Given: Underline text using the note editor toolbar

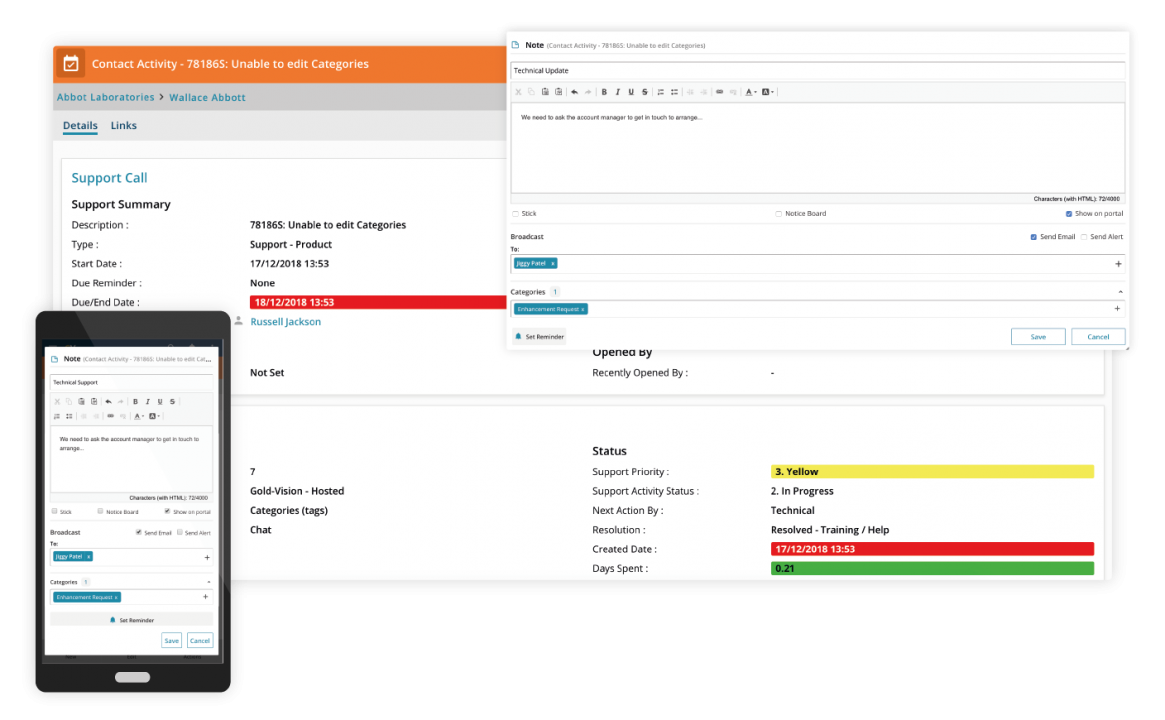Looking at the screenshot, I should [x=630, y=91].
